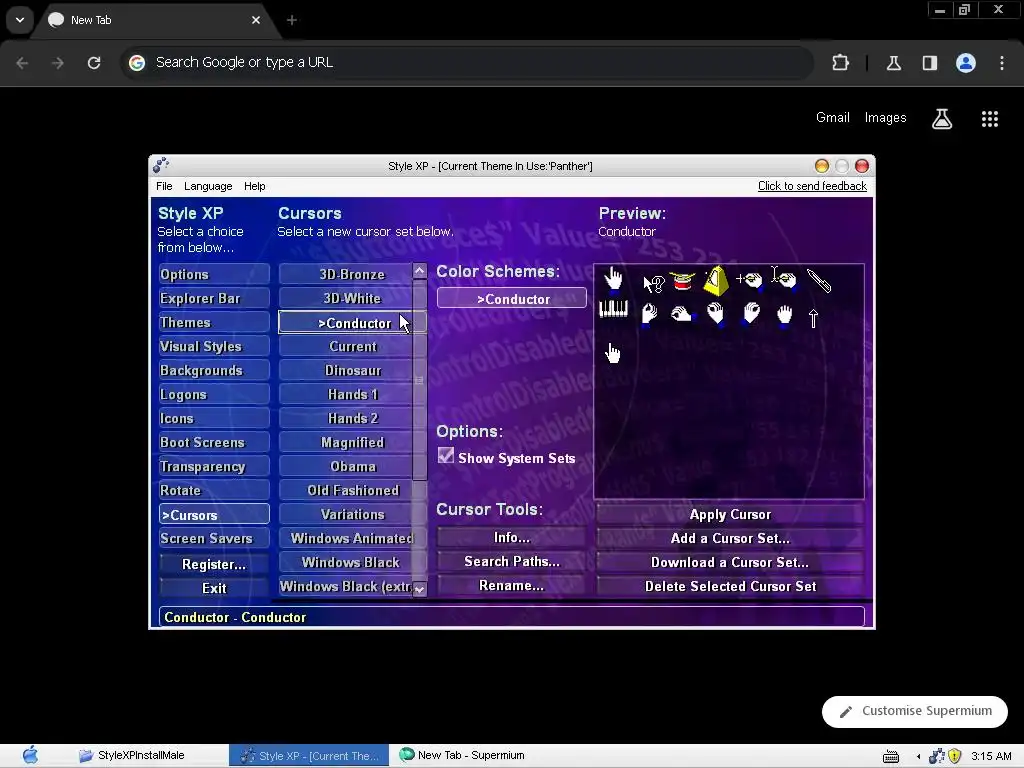Click the Labs flask icon on the new tab page
The image size is (1024, 768).
[942, 118]
